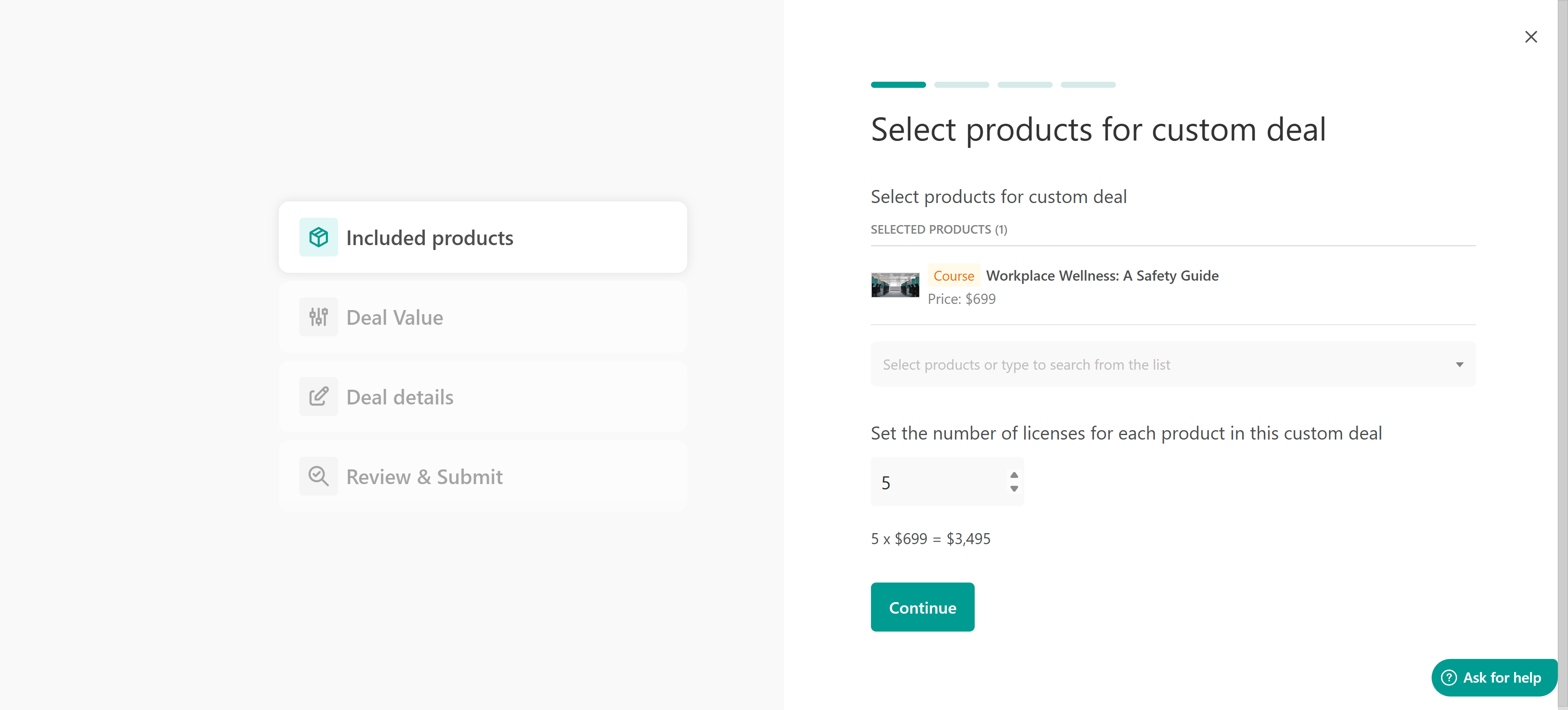This screenshot has width=1568, height=710.
Task: Click the first progress bar segment
Action: 898,85
